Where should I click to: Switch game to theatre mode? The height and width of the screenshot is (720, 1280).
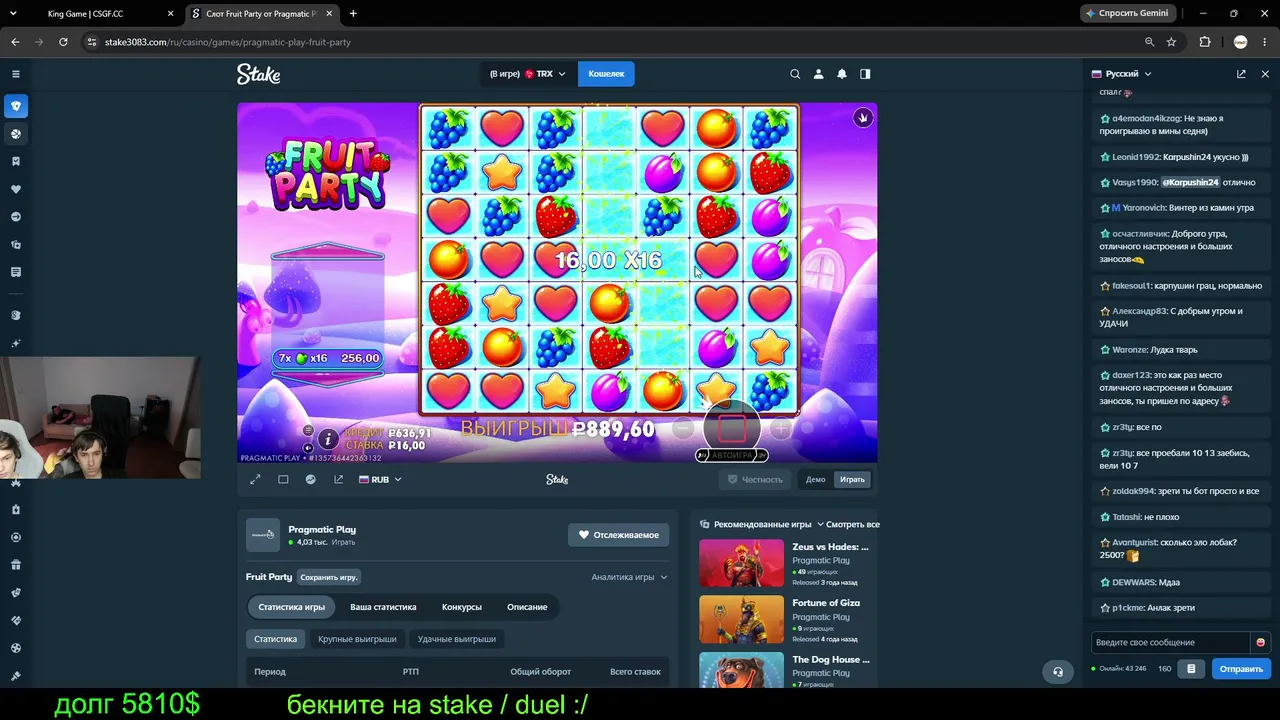(283, 480)
